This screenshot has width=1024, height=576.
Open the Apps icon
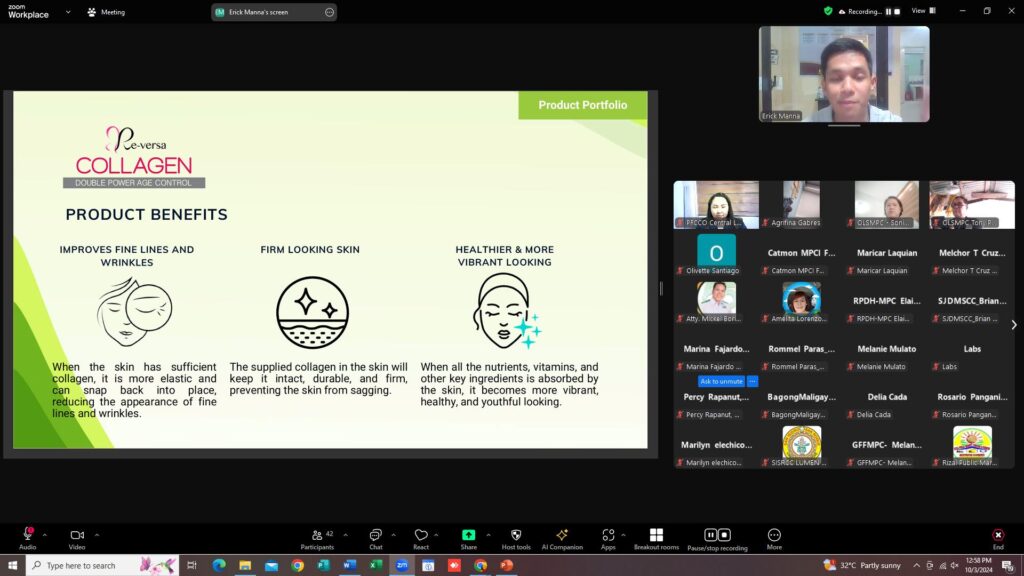[x=608, y=535]
